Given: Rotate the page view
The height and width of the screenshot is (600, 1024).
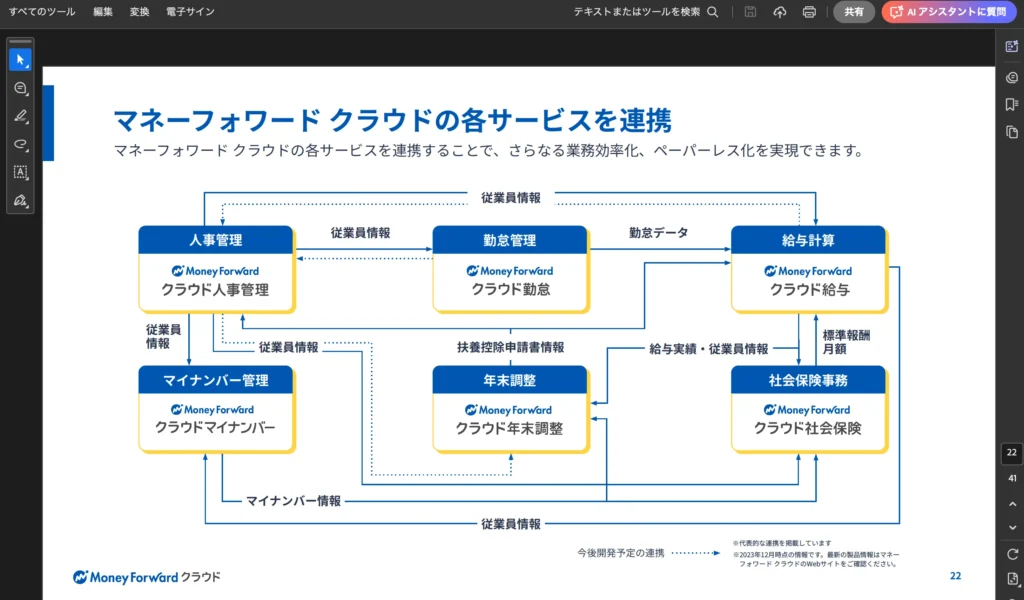Looking at the screenshot, I should pyautogui.click(x=1012, y=554).
